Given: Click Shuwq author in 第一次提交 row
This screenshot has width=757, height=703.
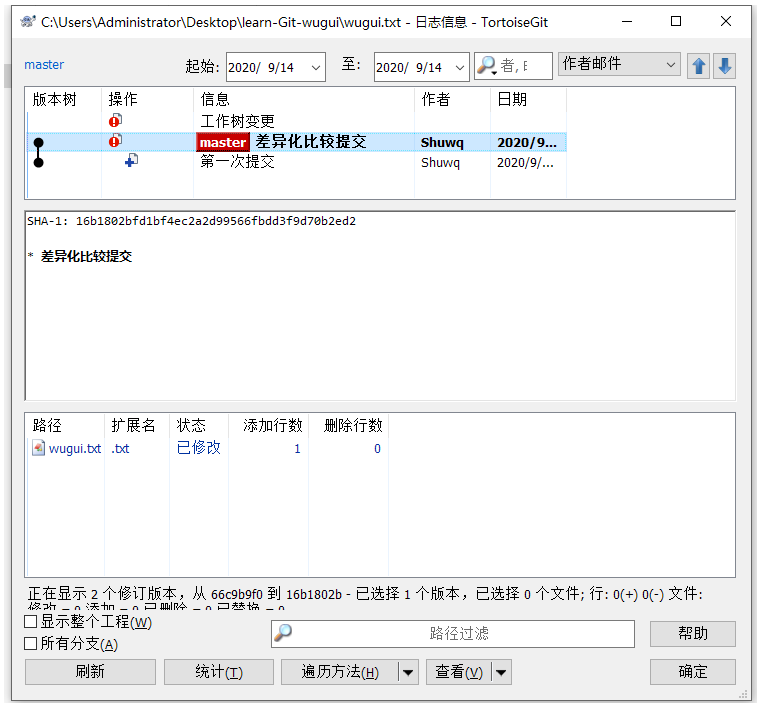Looking at the screenshot, I should coord(440,163).
